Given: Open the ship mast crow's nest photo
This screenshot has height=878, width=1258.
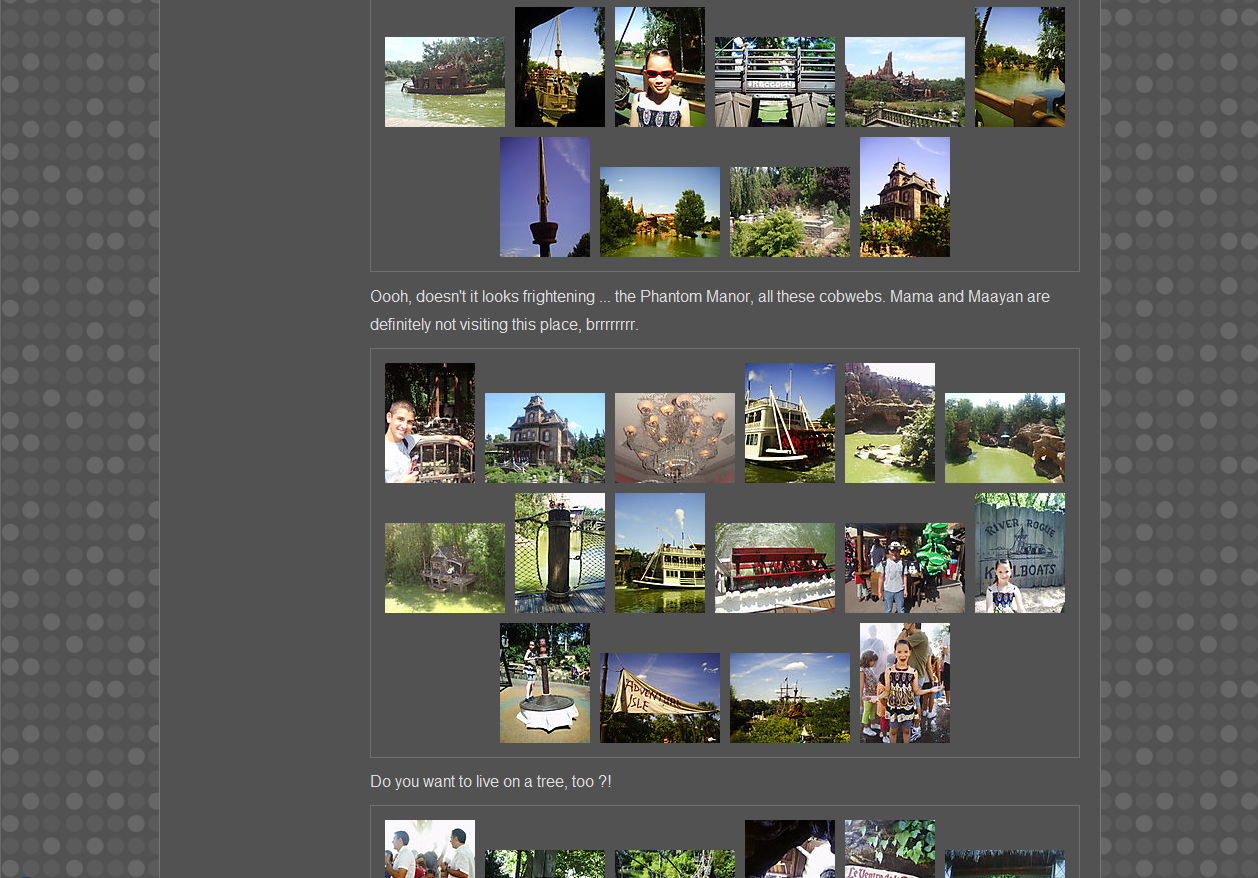Looking at the screenshot, I should (544, 197).
